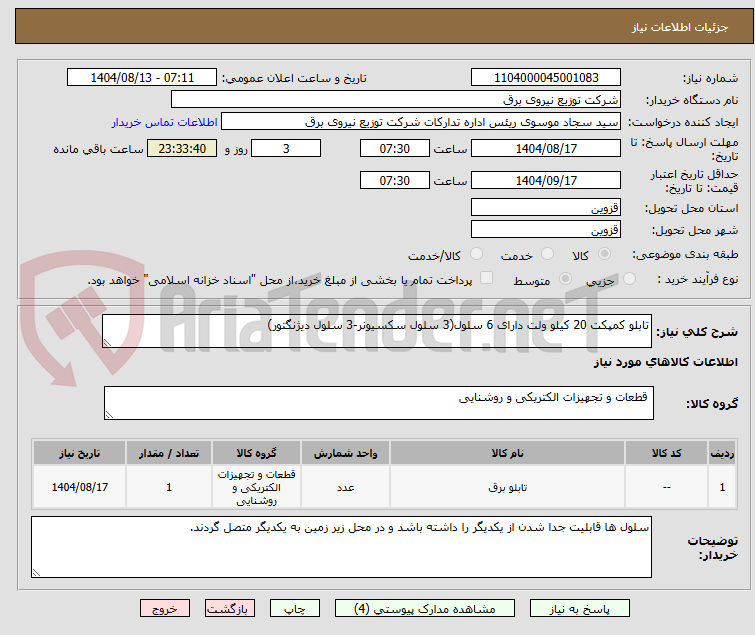Click the شماره نیاز number field
755x635 pixels.
click(x=546, y=77)
